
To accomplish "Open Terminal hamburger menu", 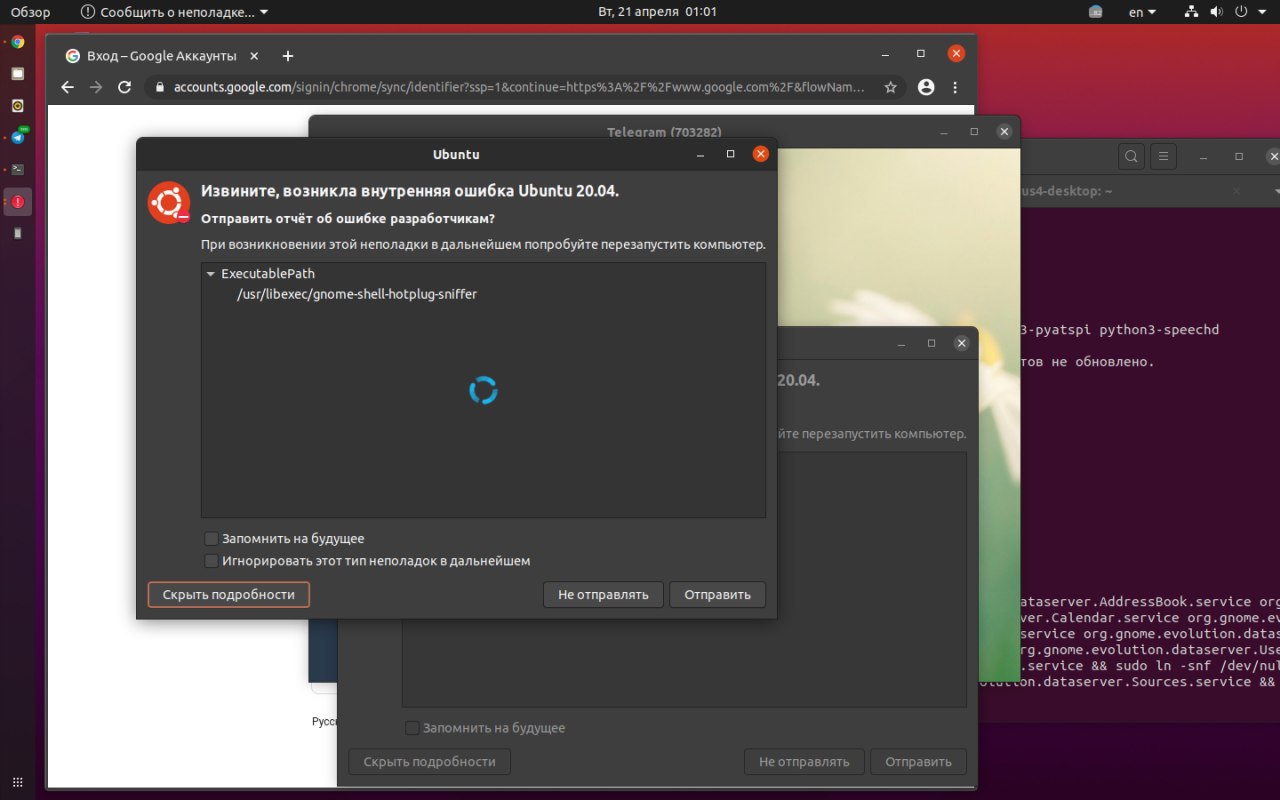I will pos(1162,156).
